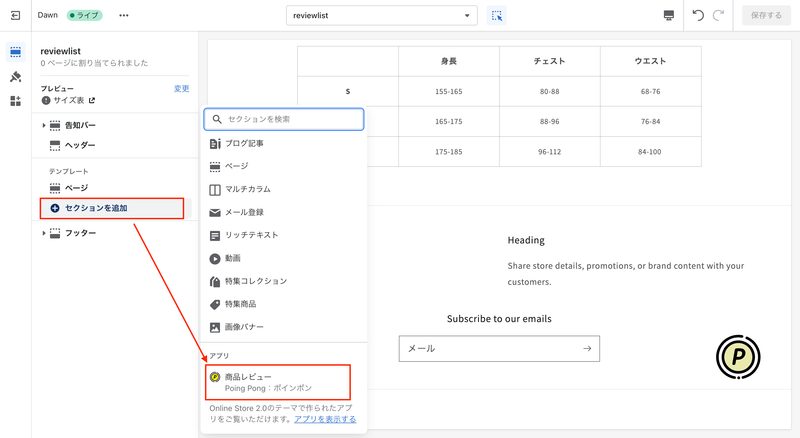Click the redo arrow

click(718, 15)
